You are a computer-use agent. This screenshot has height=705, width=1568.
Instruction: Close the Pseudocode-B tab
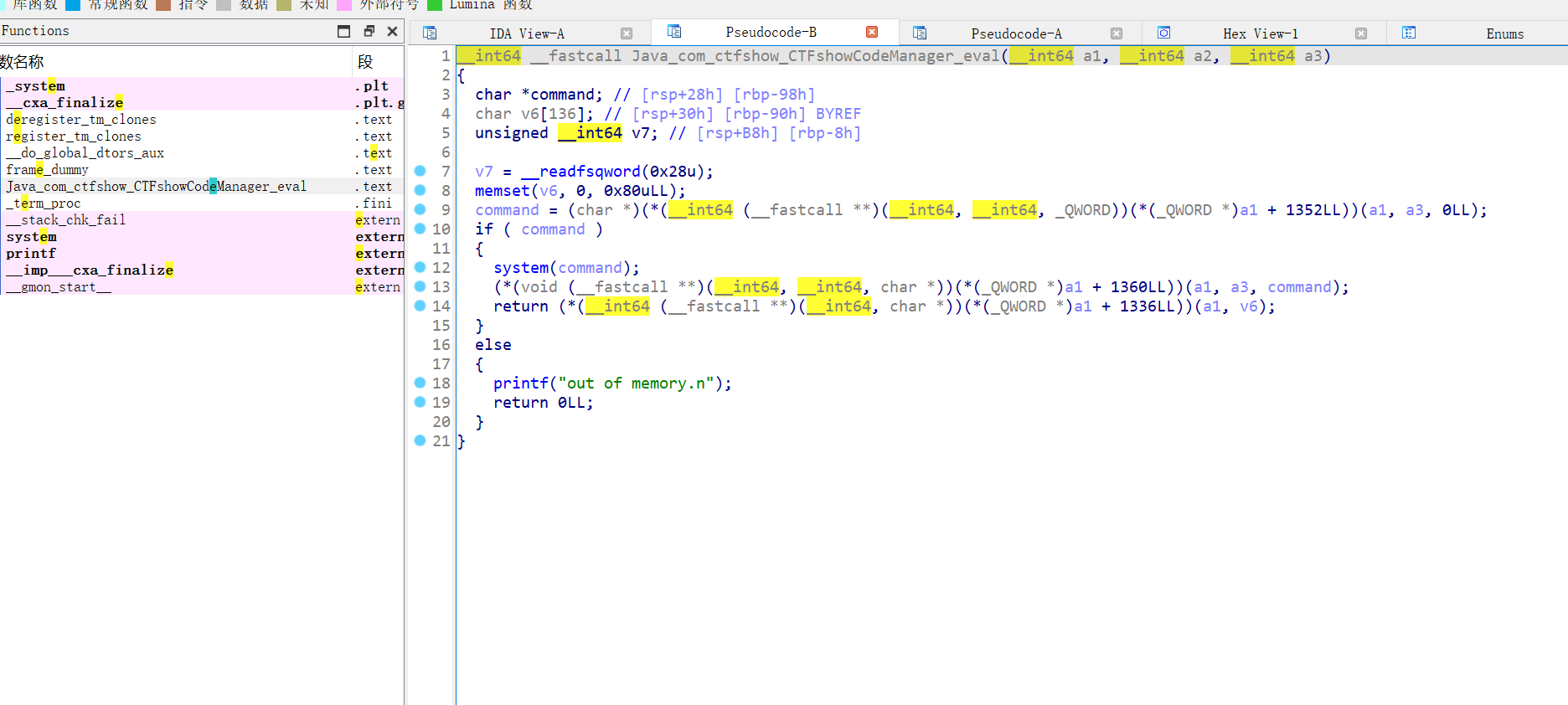[872, 32]
